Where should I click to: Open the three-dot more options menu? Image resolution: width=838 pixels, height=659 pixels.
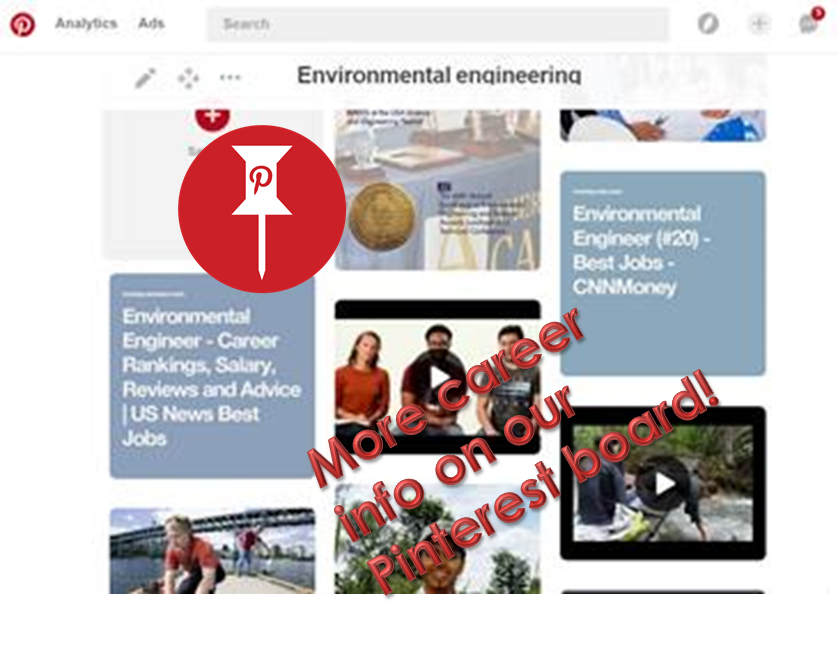(230, 77)
